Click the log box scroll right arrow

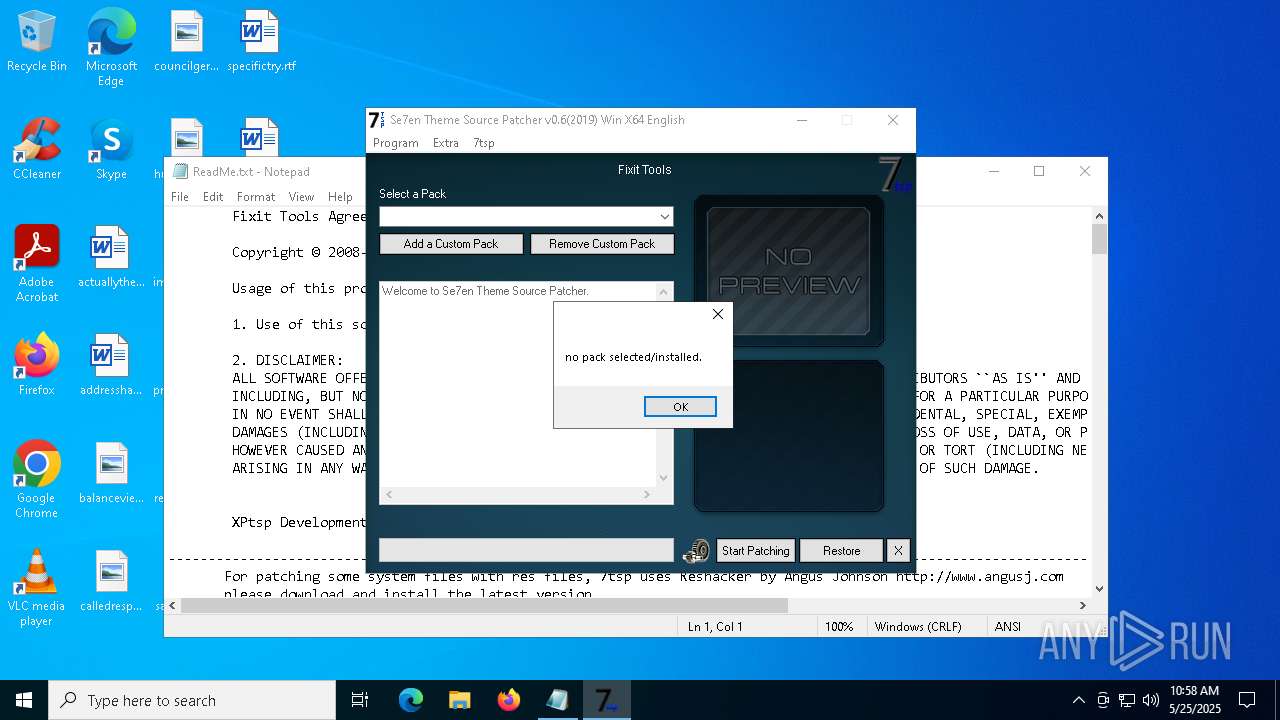point(647,495)
